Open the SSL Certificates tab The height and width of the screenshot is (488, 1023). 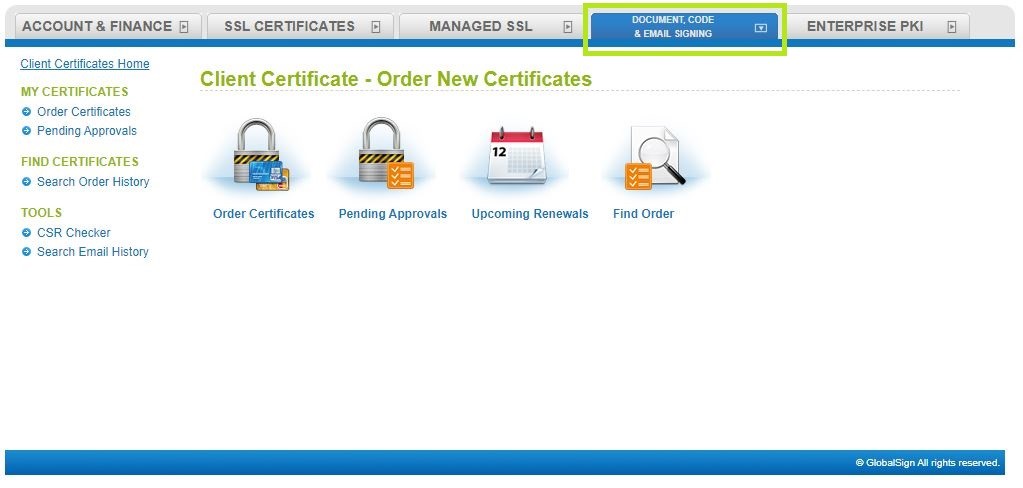pyautogui.click(x=301, y=27)
